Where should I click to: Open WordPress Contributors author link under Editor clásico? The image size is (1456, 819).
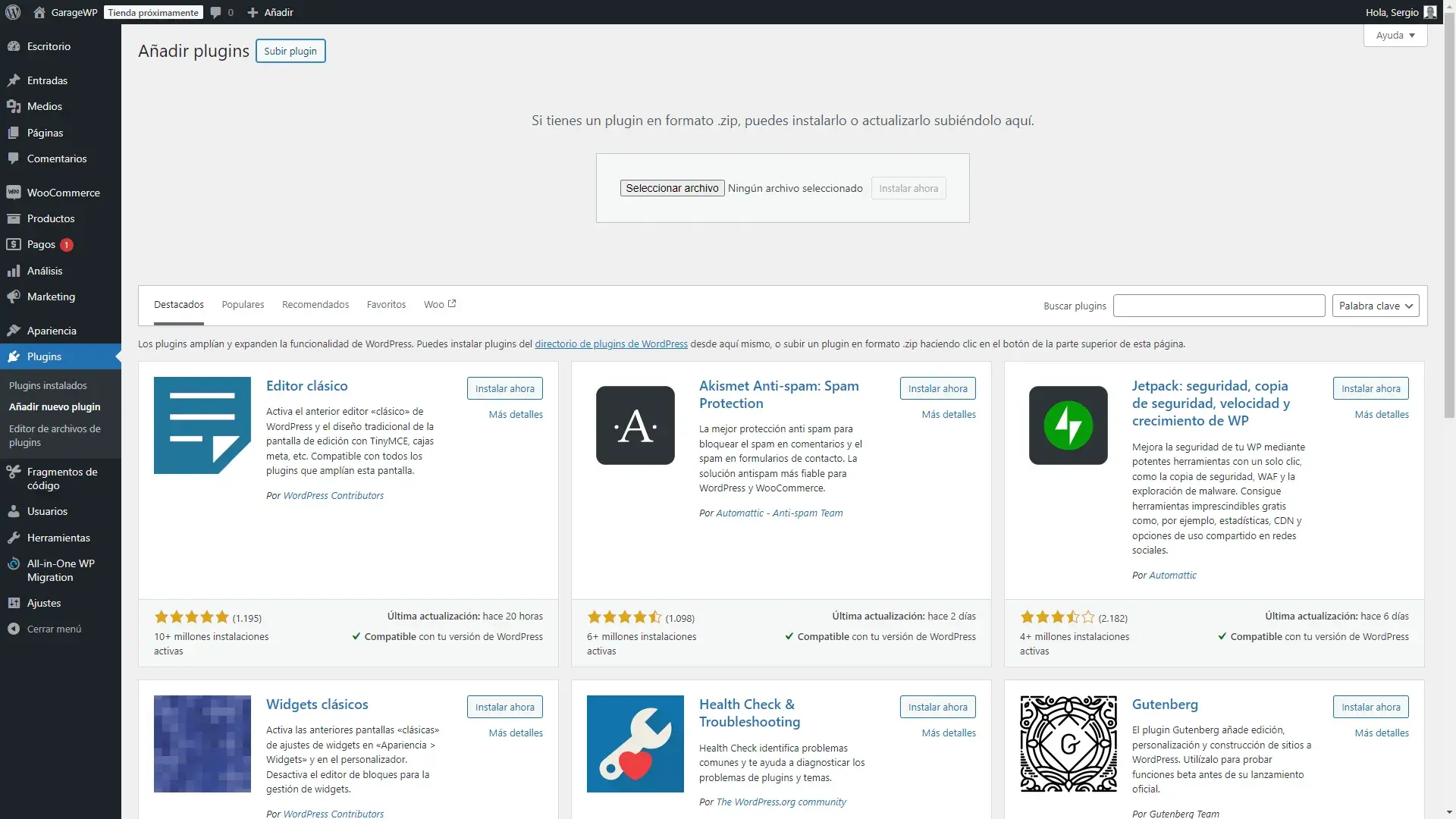tap(334, 495)
